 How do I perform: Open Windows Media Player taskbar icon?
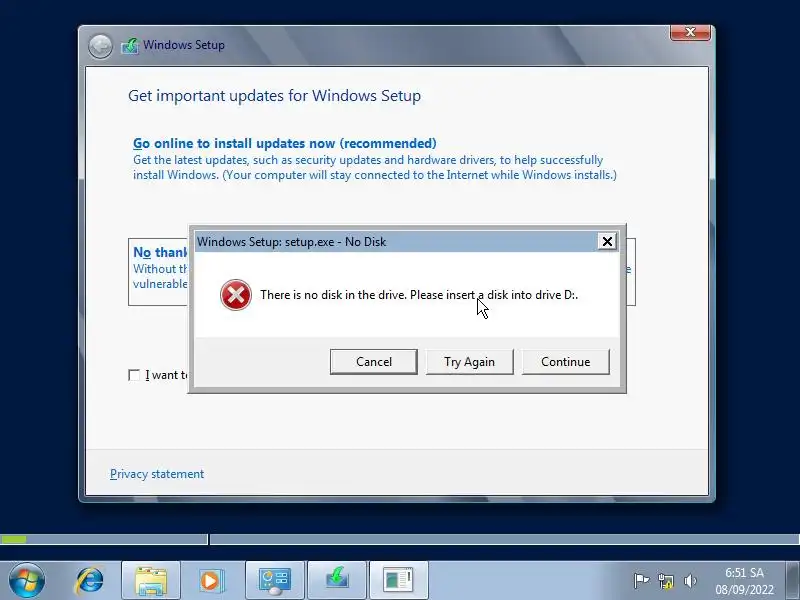(210, 581)
